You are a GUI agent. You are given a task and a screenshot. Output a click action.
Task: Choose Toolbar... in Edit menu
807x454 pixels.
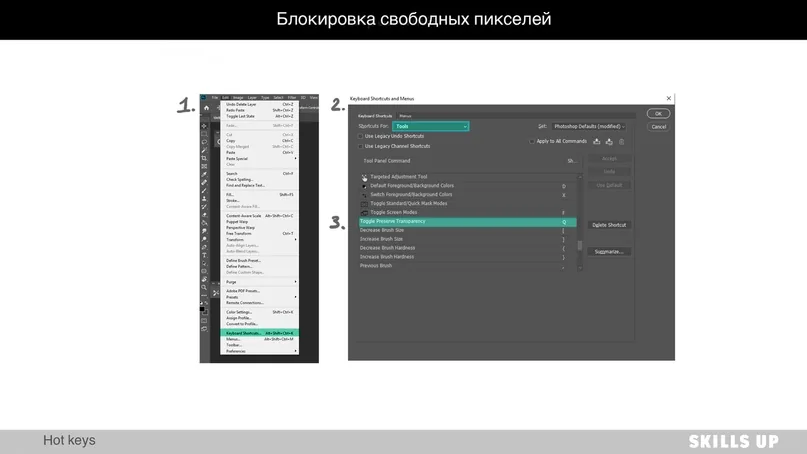point(259,345)
